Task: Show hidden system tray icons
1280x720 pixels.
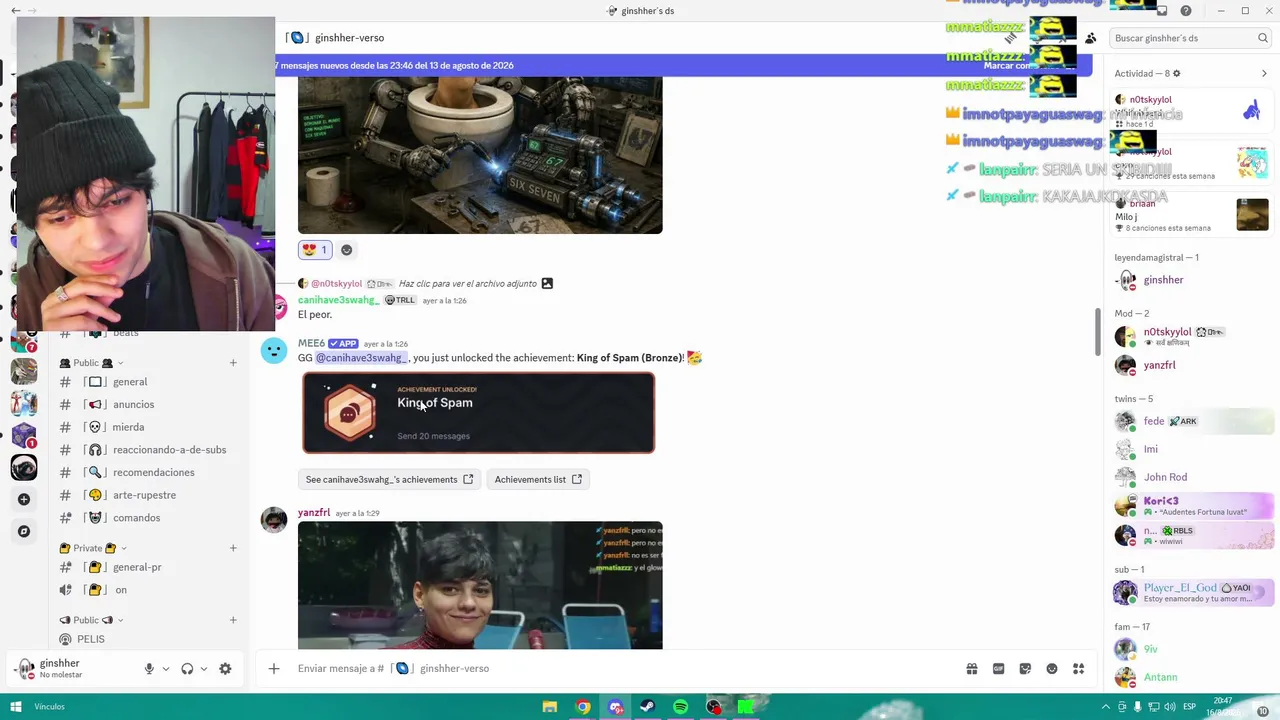Action: point(1106,707)
